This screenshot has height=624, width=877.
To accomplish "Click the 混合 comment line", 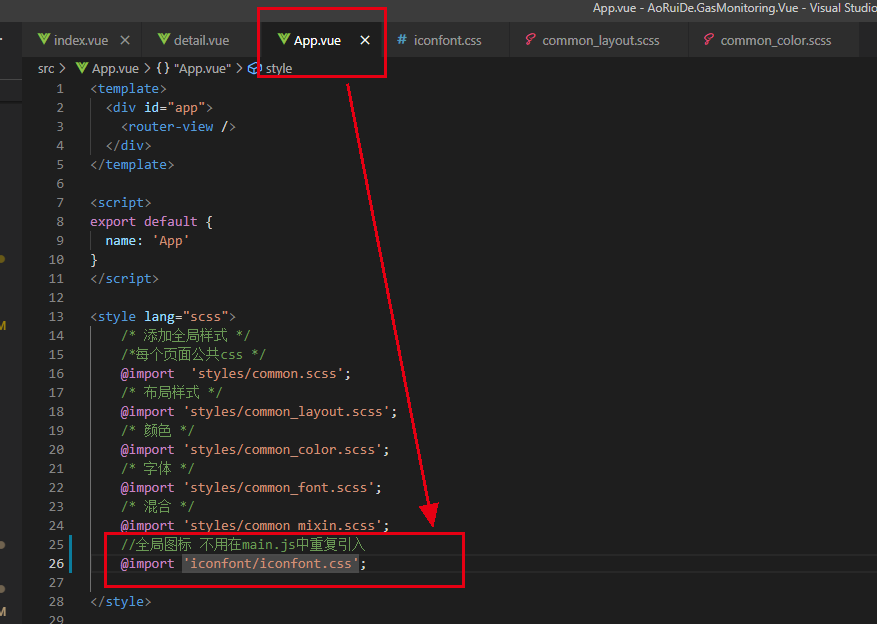I will [x=157, y=507].
